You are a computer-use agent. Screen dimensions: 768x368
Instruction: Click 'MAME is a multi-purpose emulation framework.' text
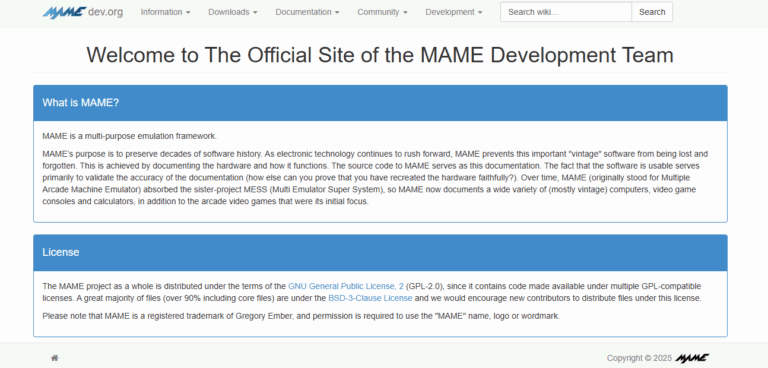pyautogui.click(x=129, y=136)
